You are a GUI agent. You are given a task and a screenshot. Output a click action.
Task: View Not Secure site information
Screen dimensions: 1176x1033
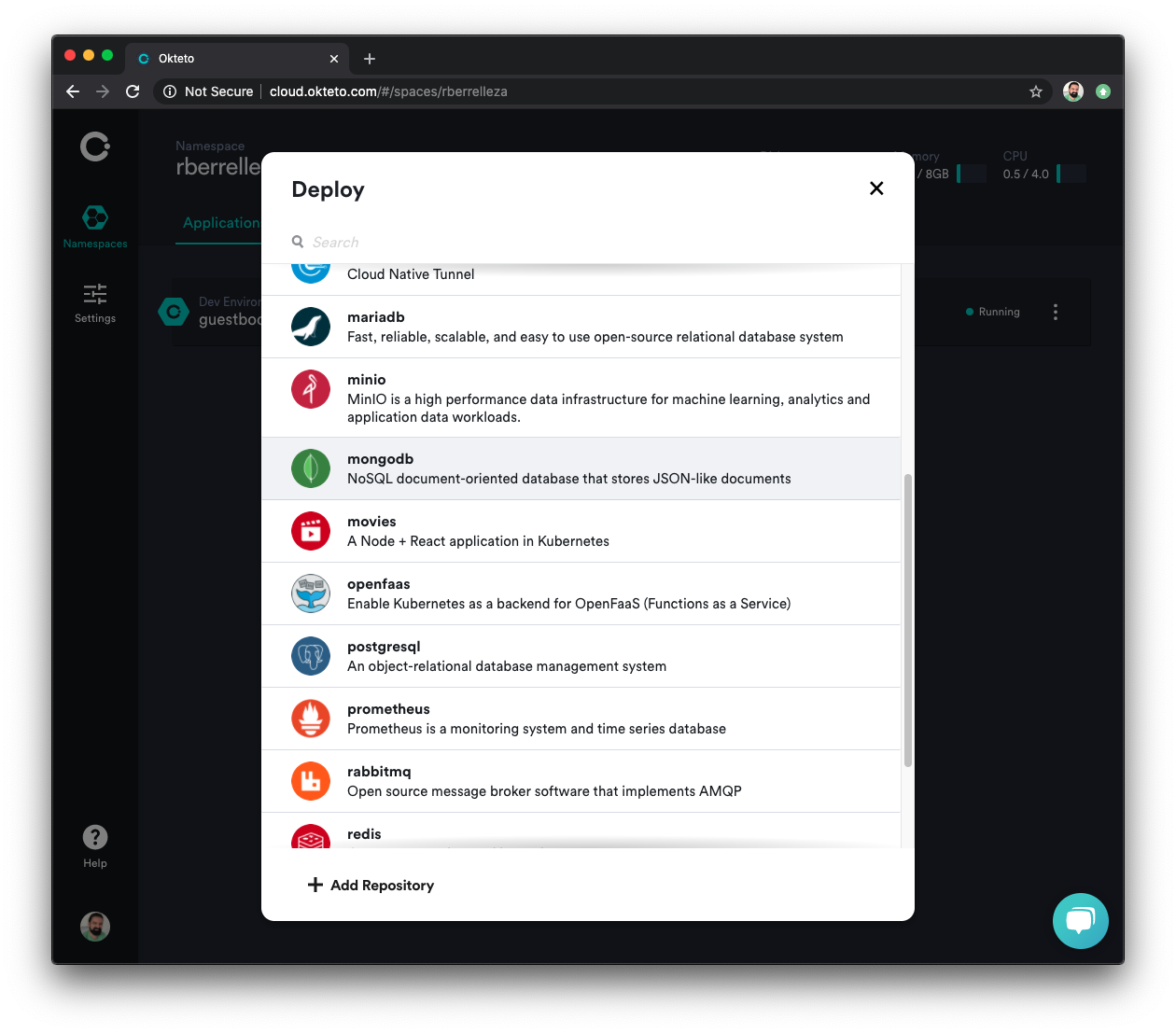point(208,91)
